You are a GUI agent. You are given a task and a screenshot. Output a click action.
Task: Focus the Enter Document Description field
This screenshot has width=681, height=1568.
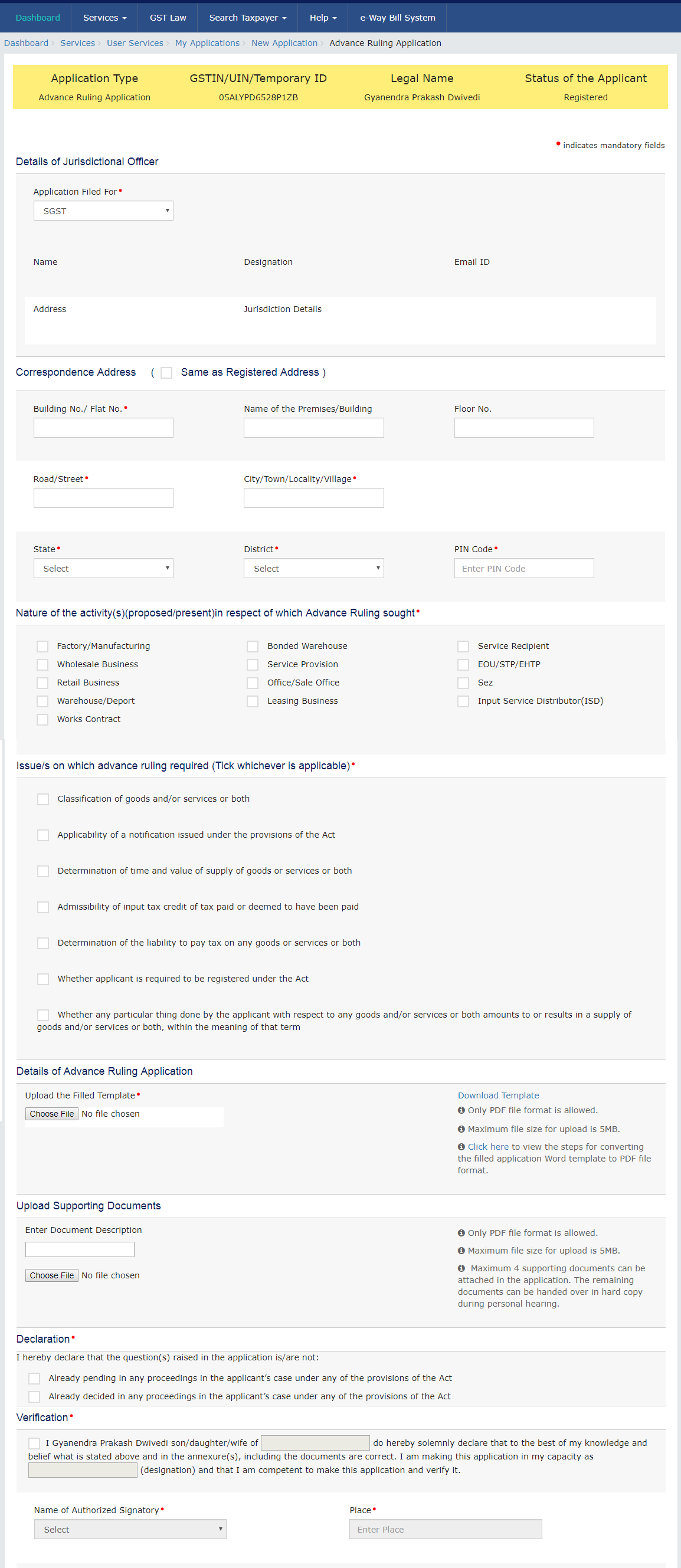[80, 1249]
